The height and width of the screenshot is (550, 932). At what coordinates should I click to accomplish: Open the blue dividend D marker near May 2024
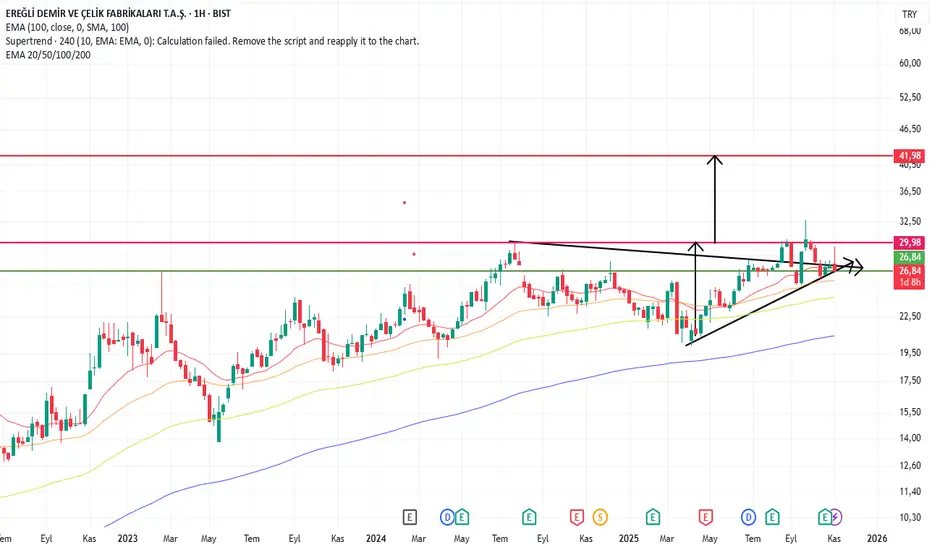tap(448, 517)
